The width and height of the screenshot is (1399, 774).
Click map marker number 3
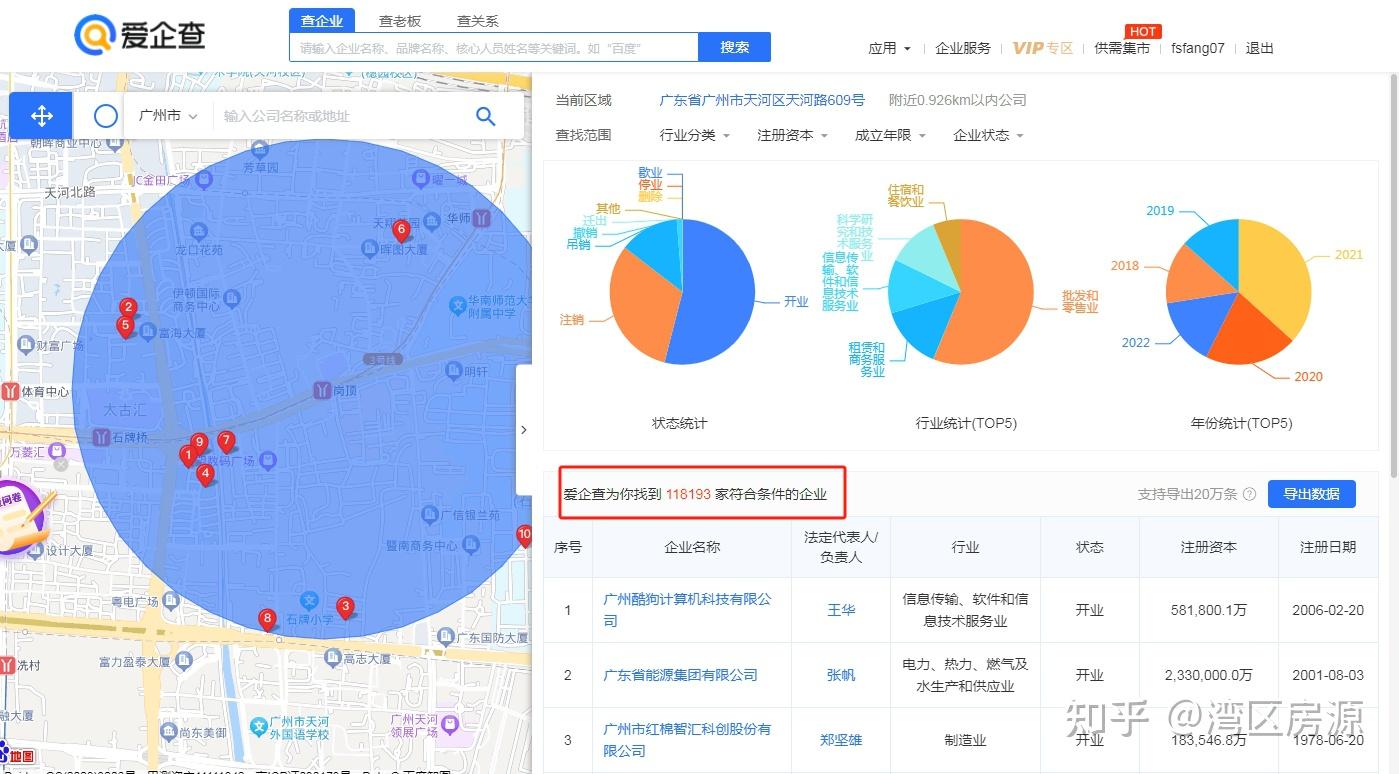345,607
